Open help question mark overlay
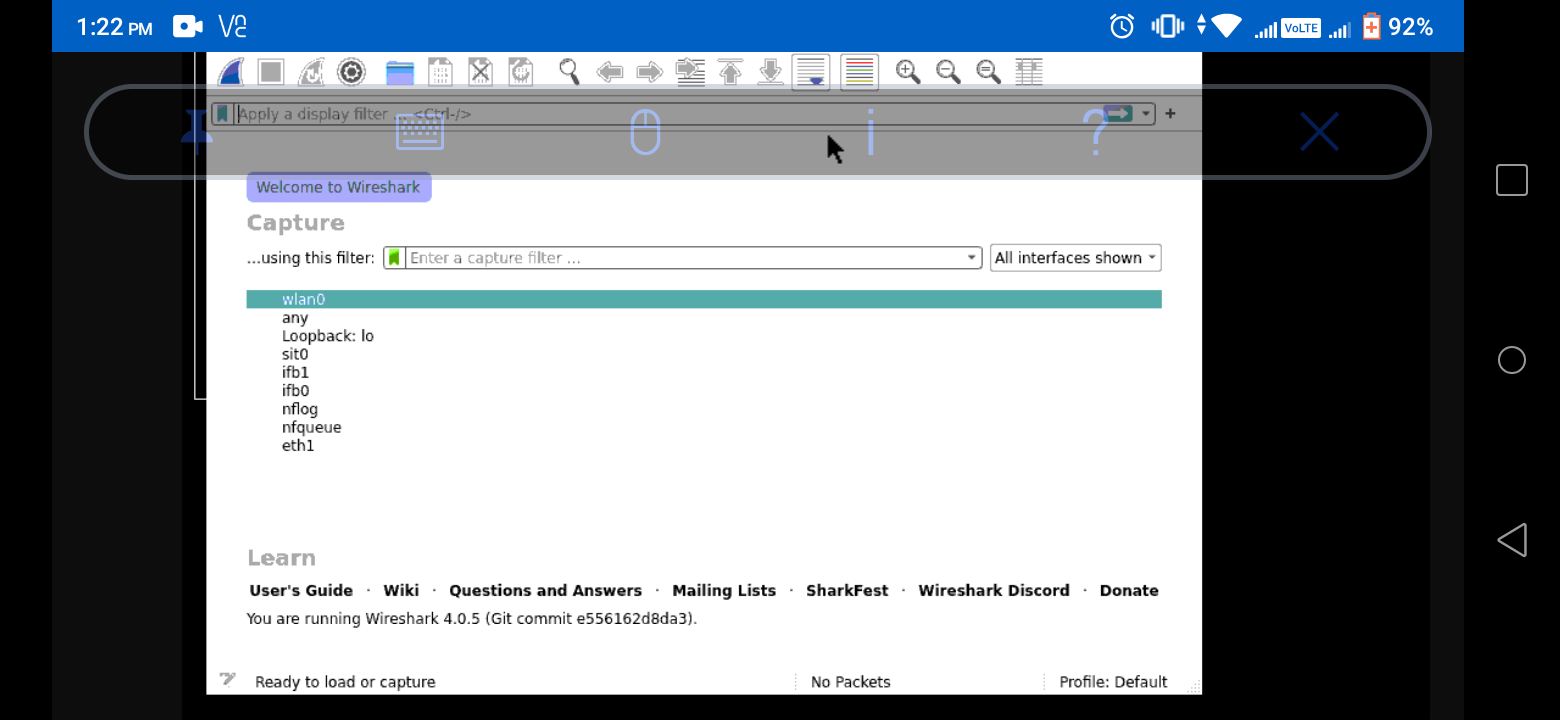The height and width of the screenshot is (720, 1560). coord(1096,132)
